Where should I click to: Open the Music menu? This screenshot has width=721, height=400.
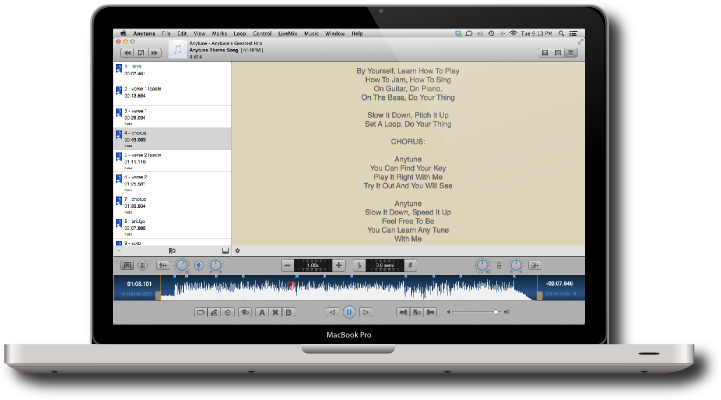311,34
